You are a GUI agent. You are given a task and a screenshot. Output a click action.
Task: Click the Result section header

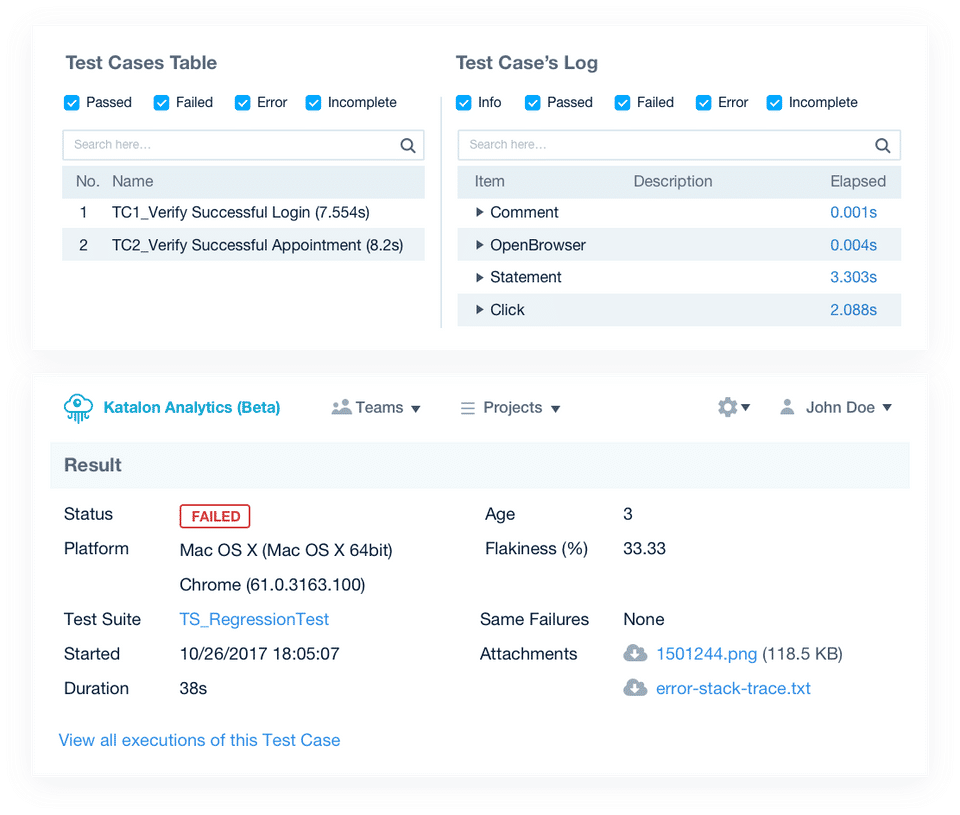tap(480, 465)
